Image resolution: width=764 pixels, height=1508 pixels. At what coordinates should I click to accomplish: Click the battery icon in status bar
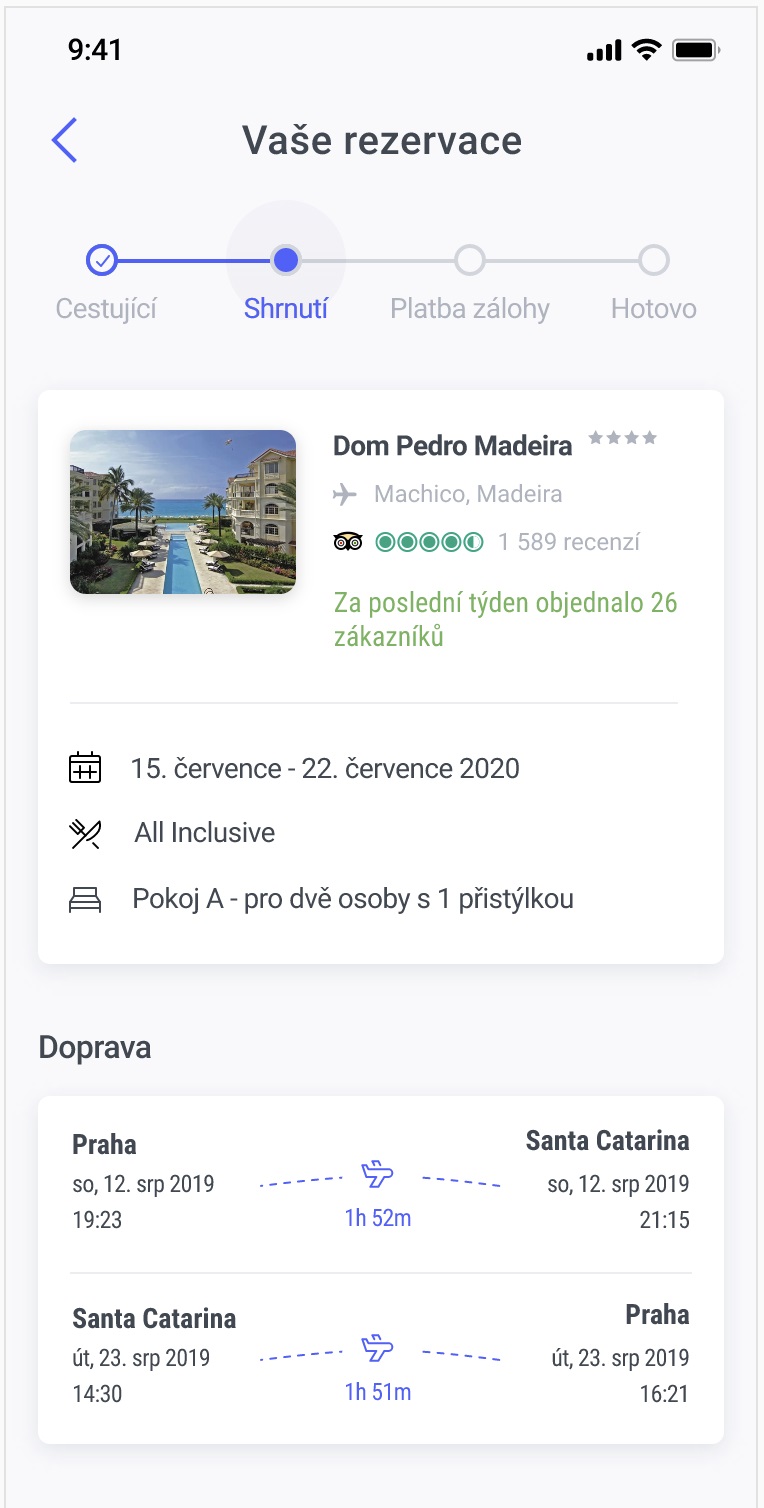696,50
